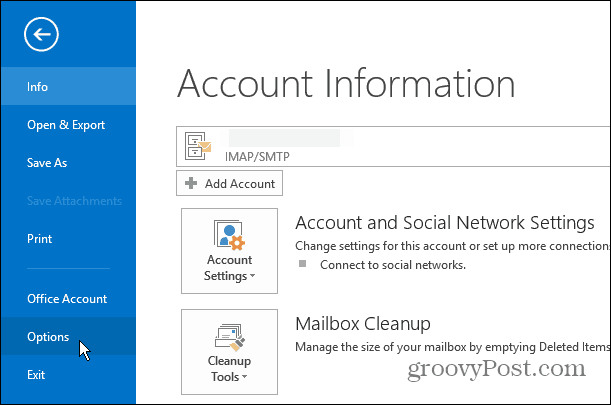Click the mailbox cabinet account icon
The image size is (611, 405).
[198, 146]
